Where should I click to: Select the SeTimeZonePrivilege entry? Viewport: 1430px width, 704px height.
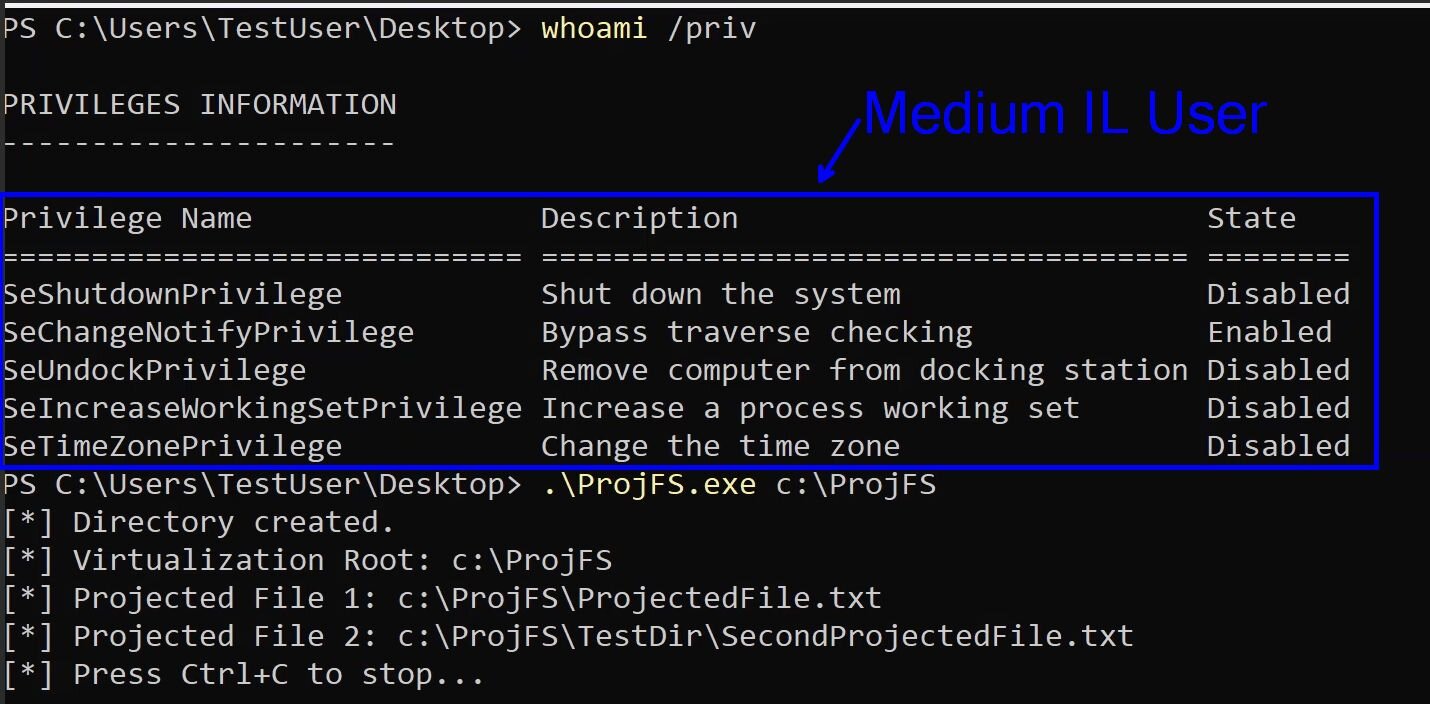coord(172,446)
